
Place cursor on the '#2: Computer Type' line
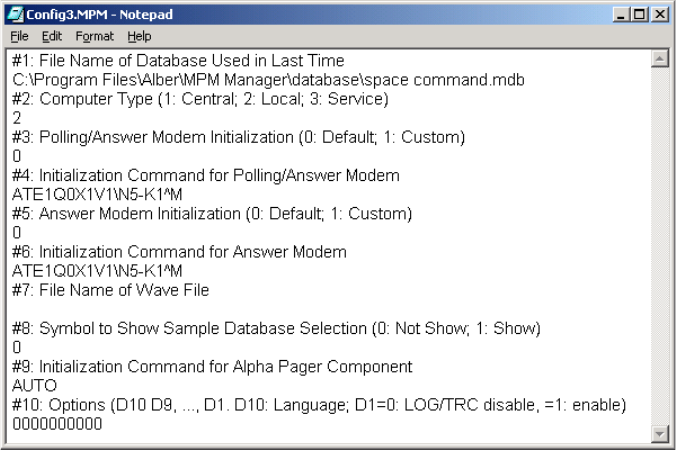click(x=200, y=99)
